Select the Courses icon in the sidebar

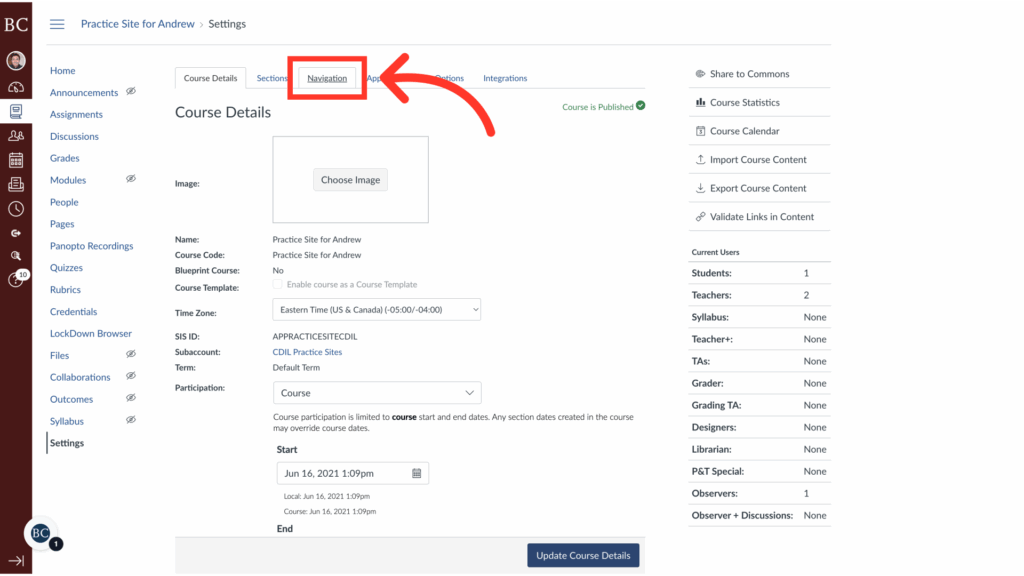tap(15, 112)
